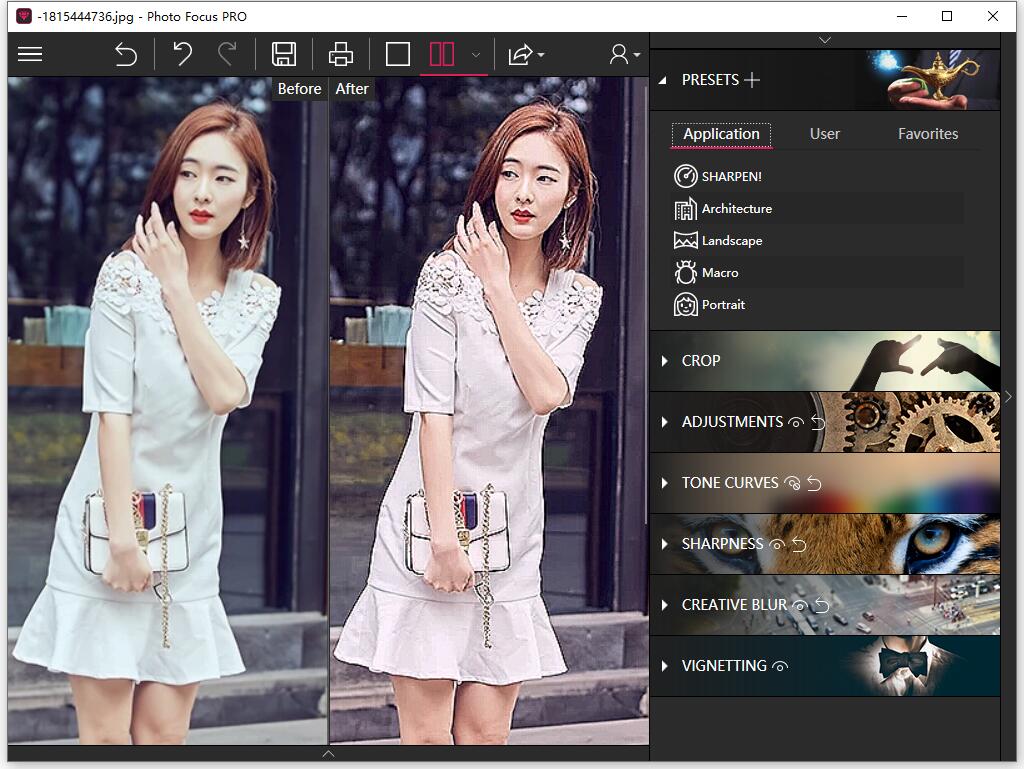
Task: Switch to single image view
Action: [x=398, y=54]
